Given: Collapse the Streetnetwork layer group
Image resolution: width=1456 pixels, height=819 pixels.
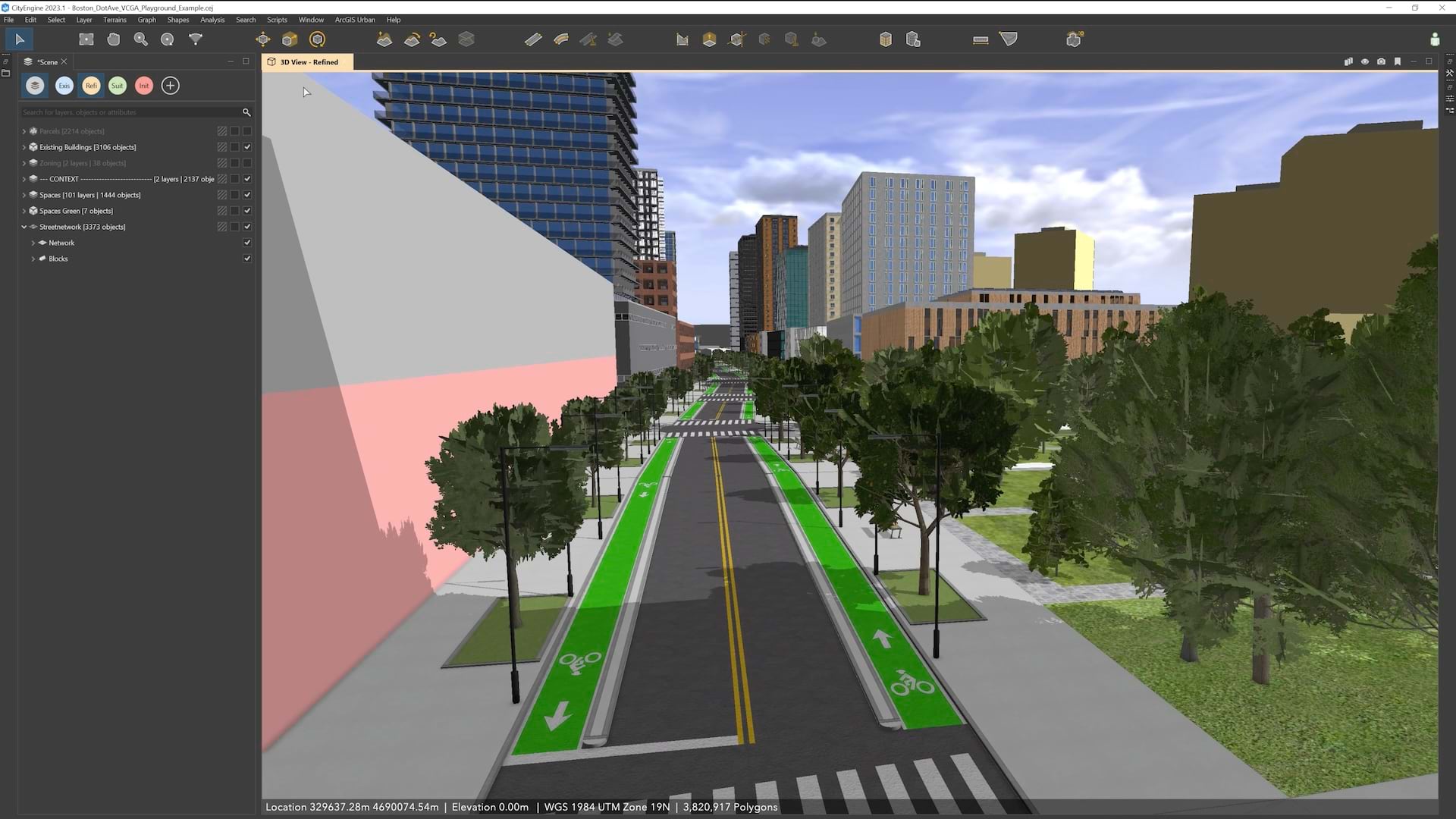Looking at the screenshot, I should (24, 227).
